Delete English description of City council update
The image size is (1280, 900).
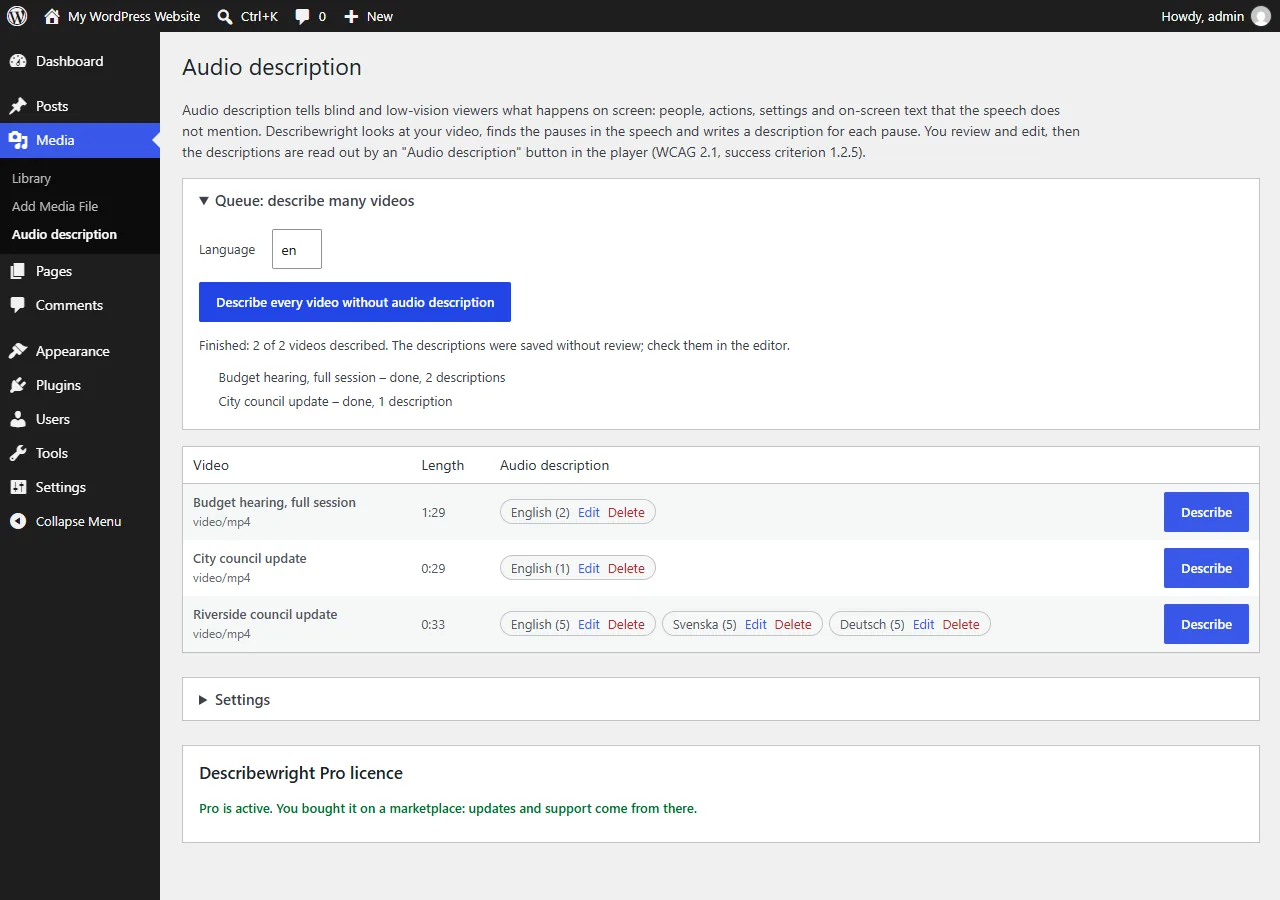click(x=626, y=568)
